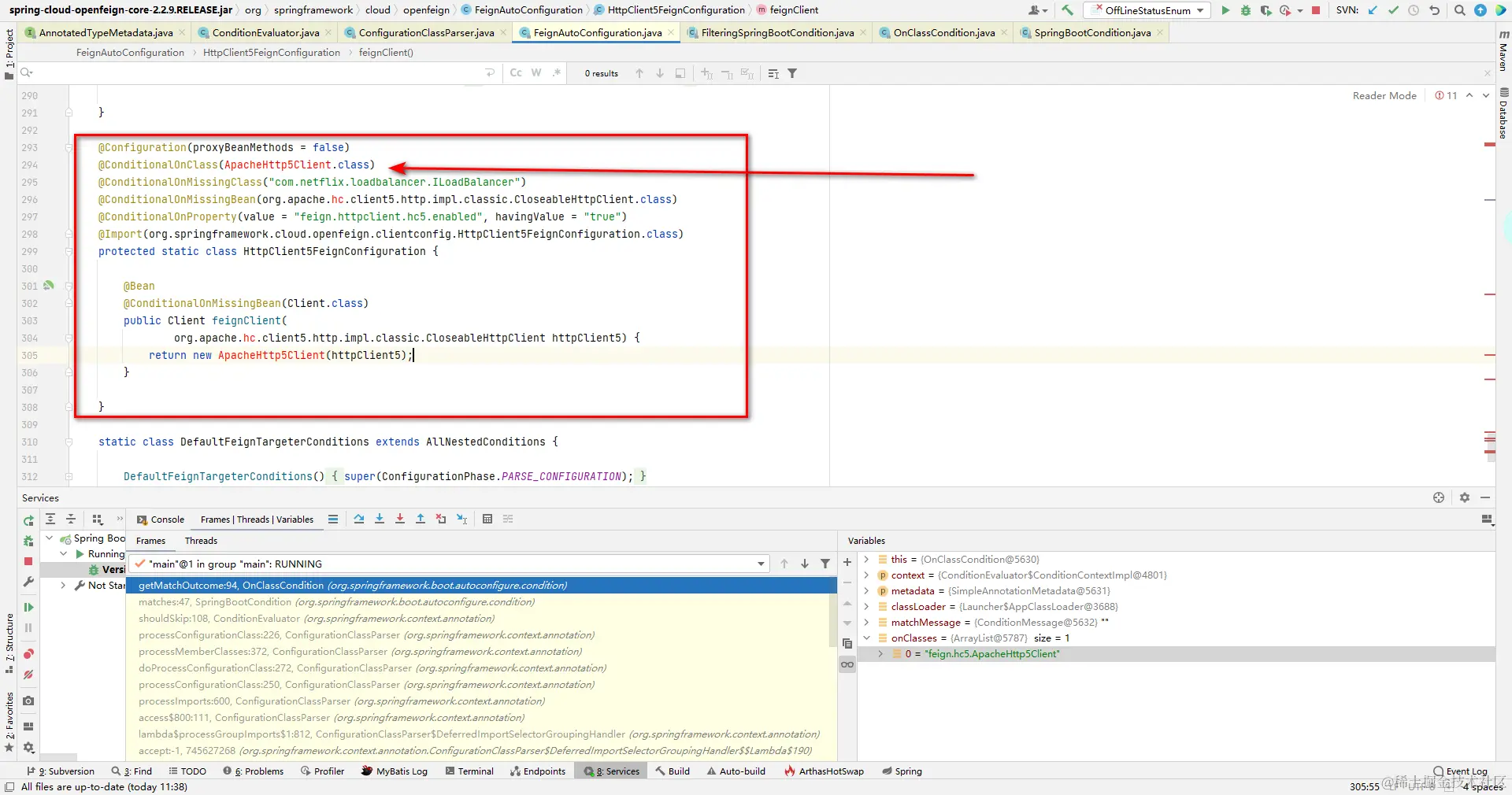Click Run to Cursor debugger icon
Screen dimensions: 1512x795
462,519
